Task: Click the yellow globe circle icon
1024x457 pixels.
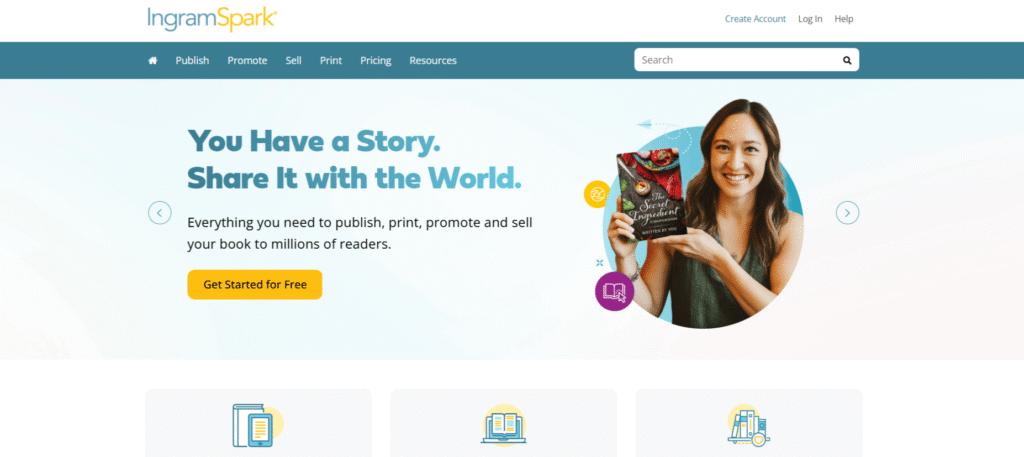Action: 597,194
